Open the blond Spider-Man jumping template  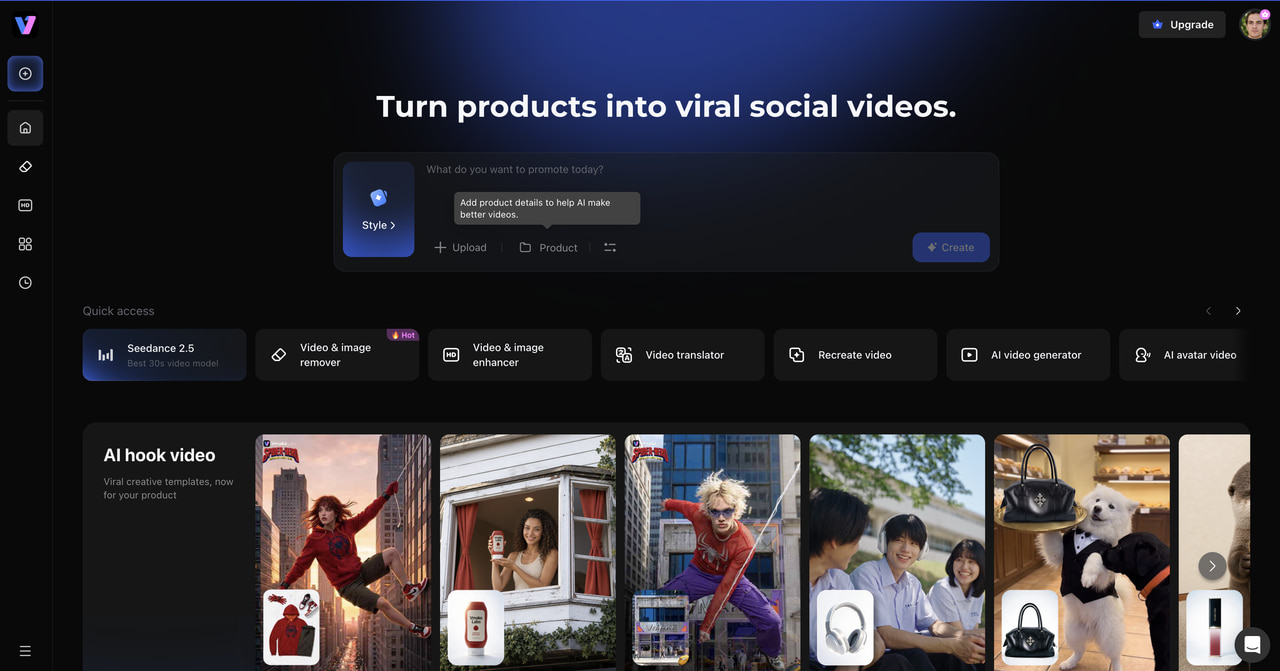[713, 552]
